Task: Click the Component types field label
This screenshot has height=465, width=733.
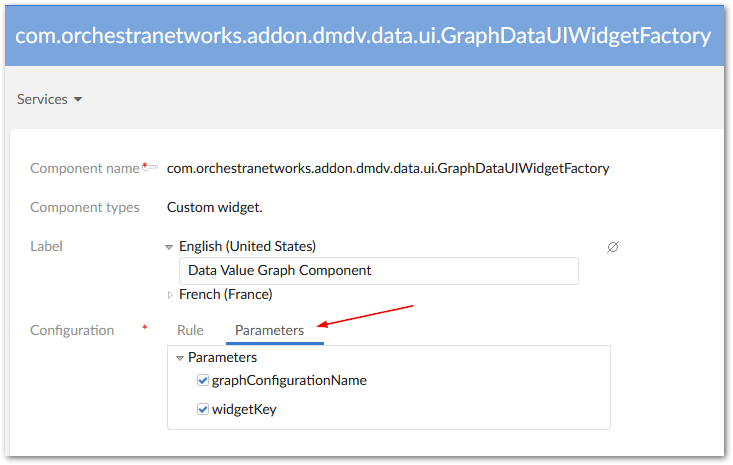Action: click(85, 207)
